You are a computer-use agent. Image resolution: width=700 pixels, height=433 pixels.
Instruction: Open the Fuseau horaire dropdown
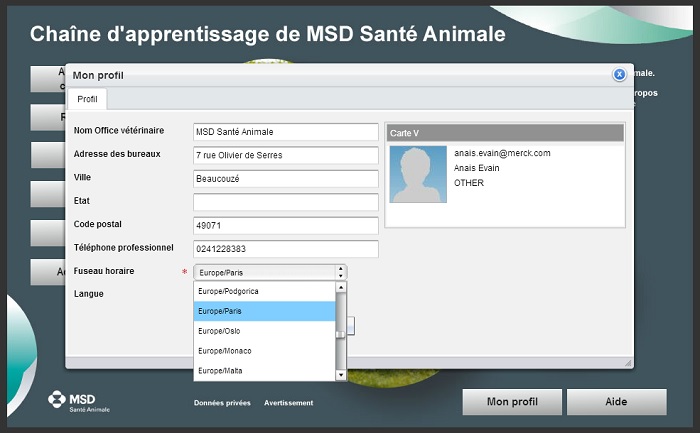(270, 272)
